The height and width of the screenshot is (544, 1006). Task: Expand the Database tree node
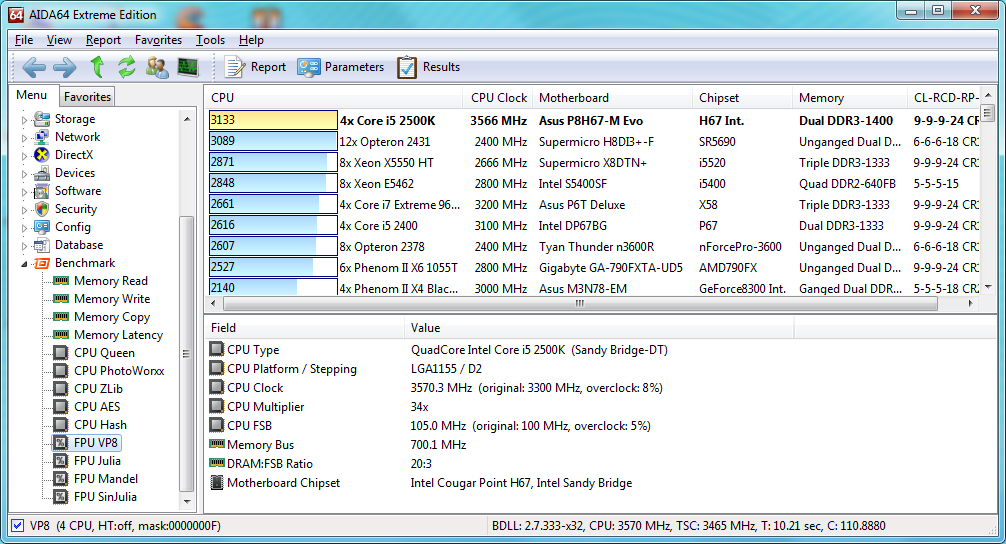click(24, 245)
